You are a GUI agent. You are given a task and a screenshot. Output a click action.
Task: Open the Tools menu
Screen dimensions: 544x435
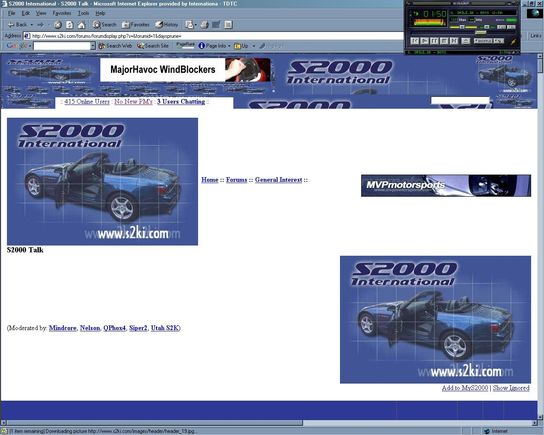[x=83, y=13]
